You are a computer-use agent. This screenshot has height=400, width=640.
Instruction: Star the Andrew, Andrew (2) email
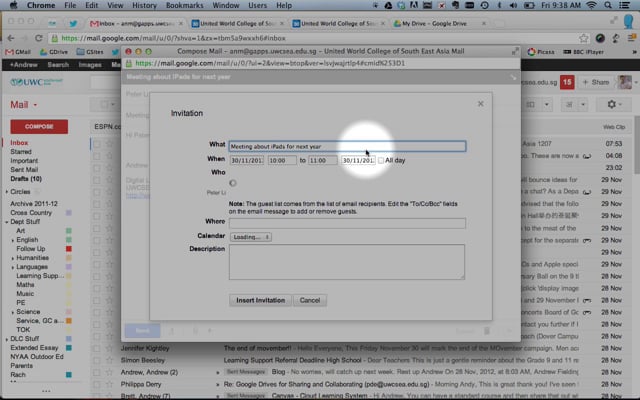(x=109, y=372)
